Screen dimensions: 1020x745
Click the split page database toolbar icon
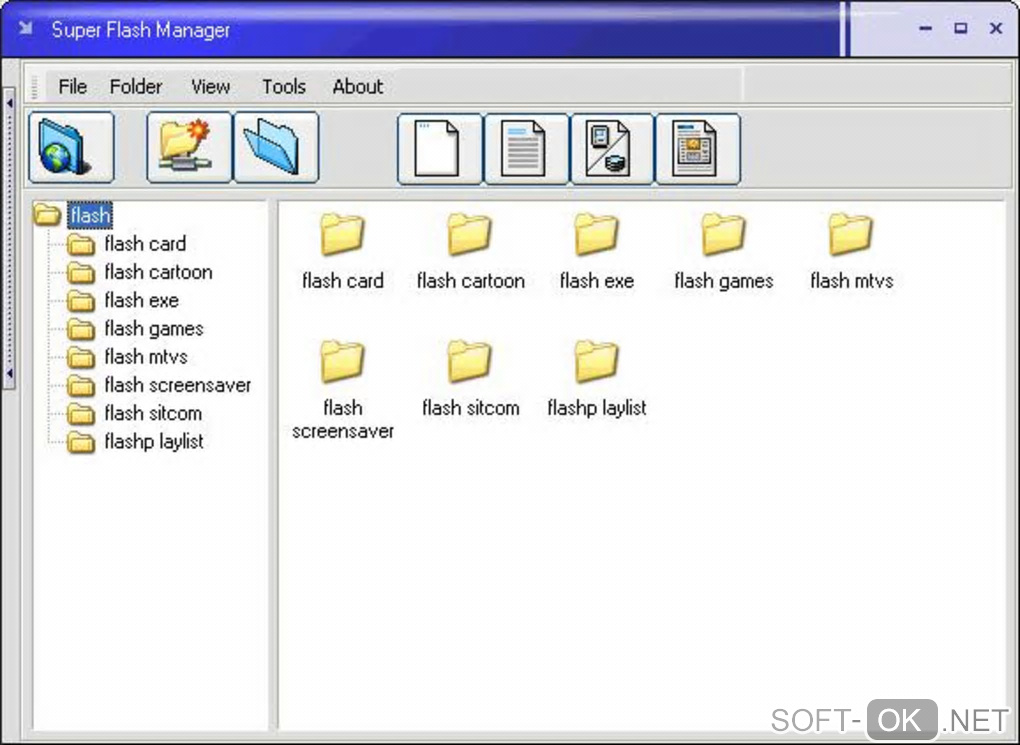pyautogui.click(x=612, y=149)
